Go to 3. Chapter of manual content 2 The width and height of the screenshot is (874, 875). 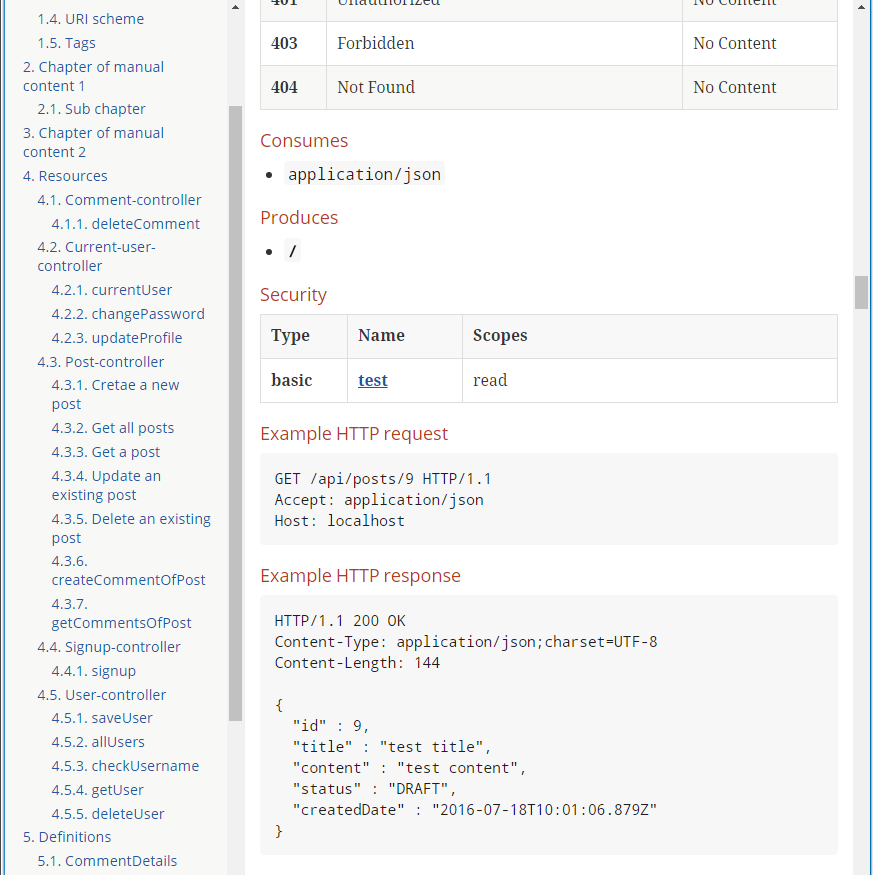pos(93,142)
